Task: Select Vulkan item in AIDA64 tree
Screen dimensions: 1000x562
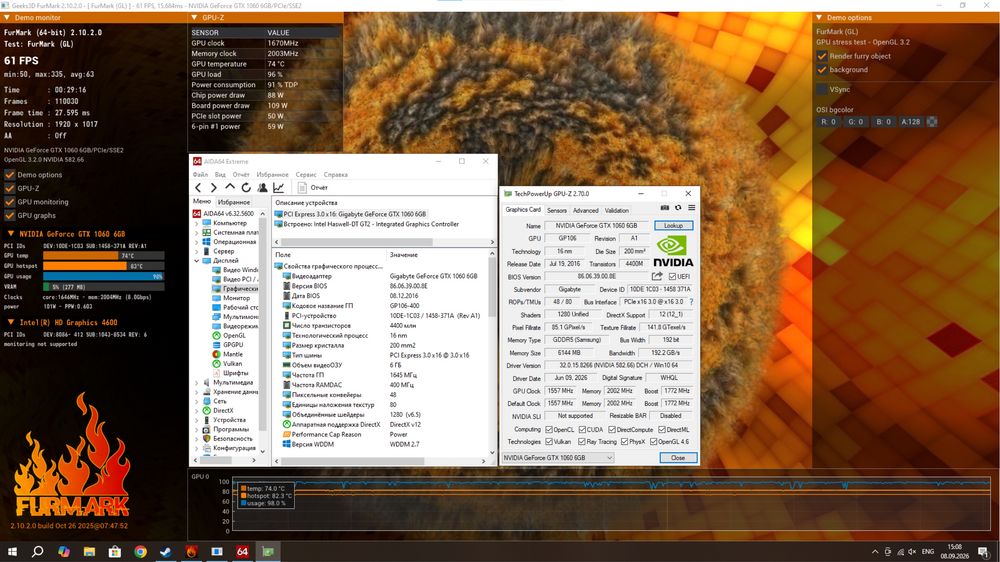Action: [x=232, y=364]
